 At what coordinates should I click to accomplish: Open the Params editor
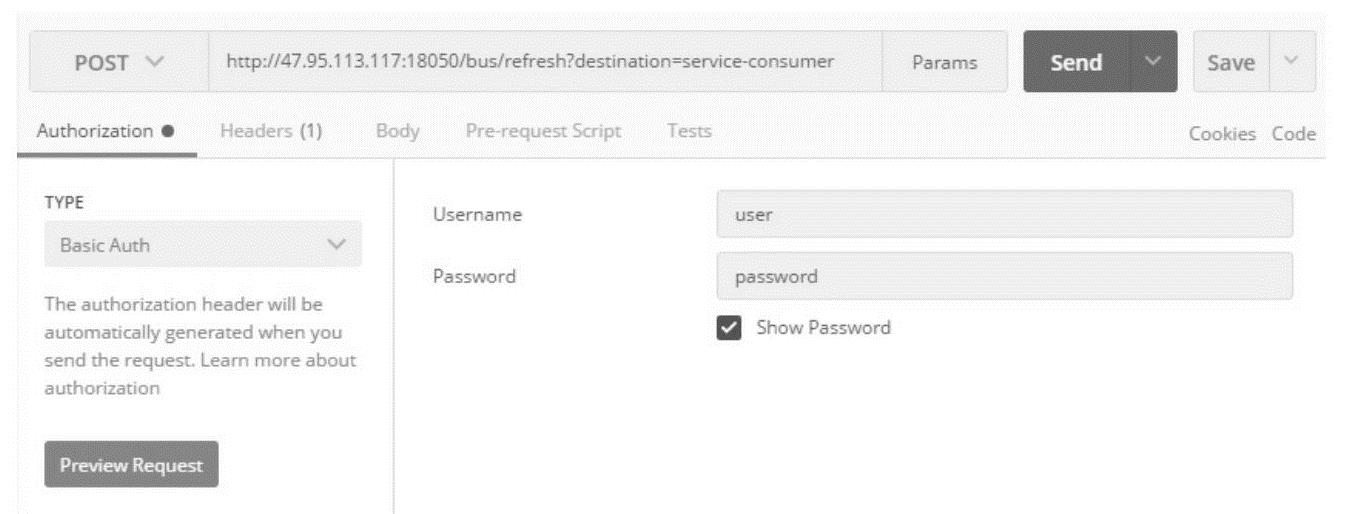pyautogui.click(x=945, y=63)
